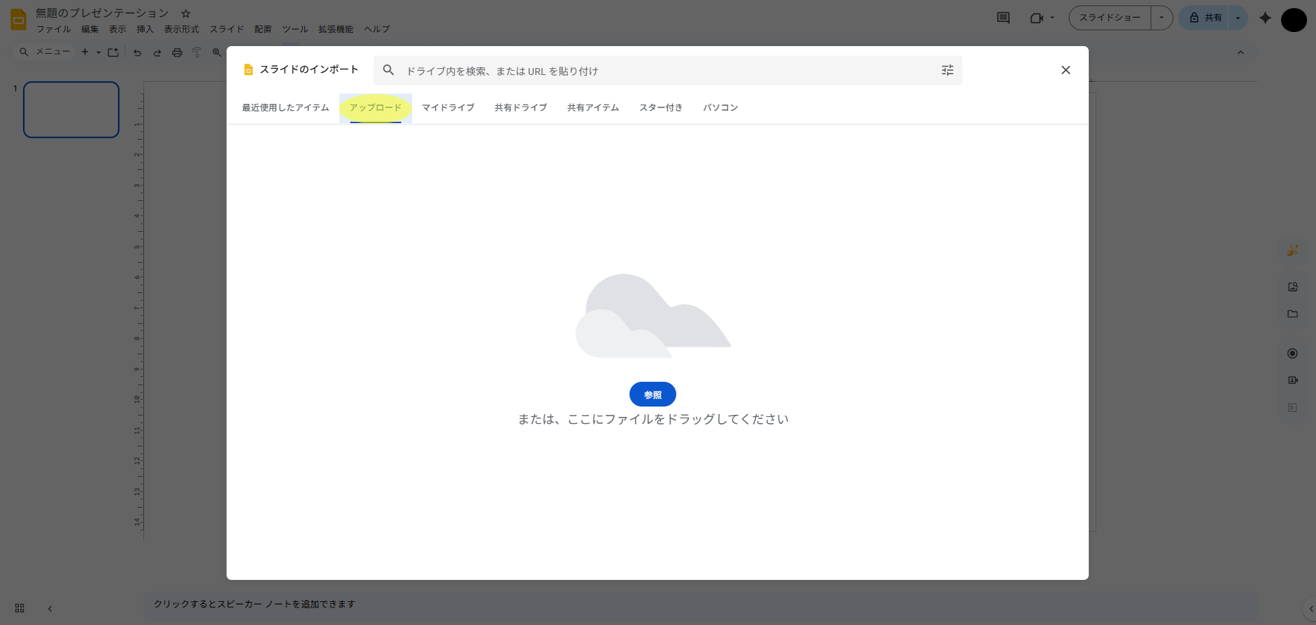Click the search filter options icon

(x=947, y=70)
